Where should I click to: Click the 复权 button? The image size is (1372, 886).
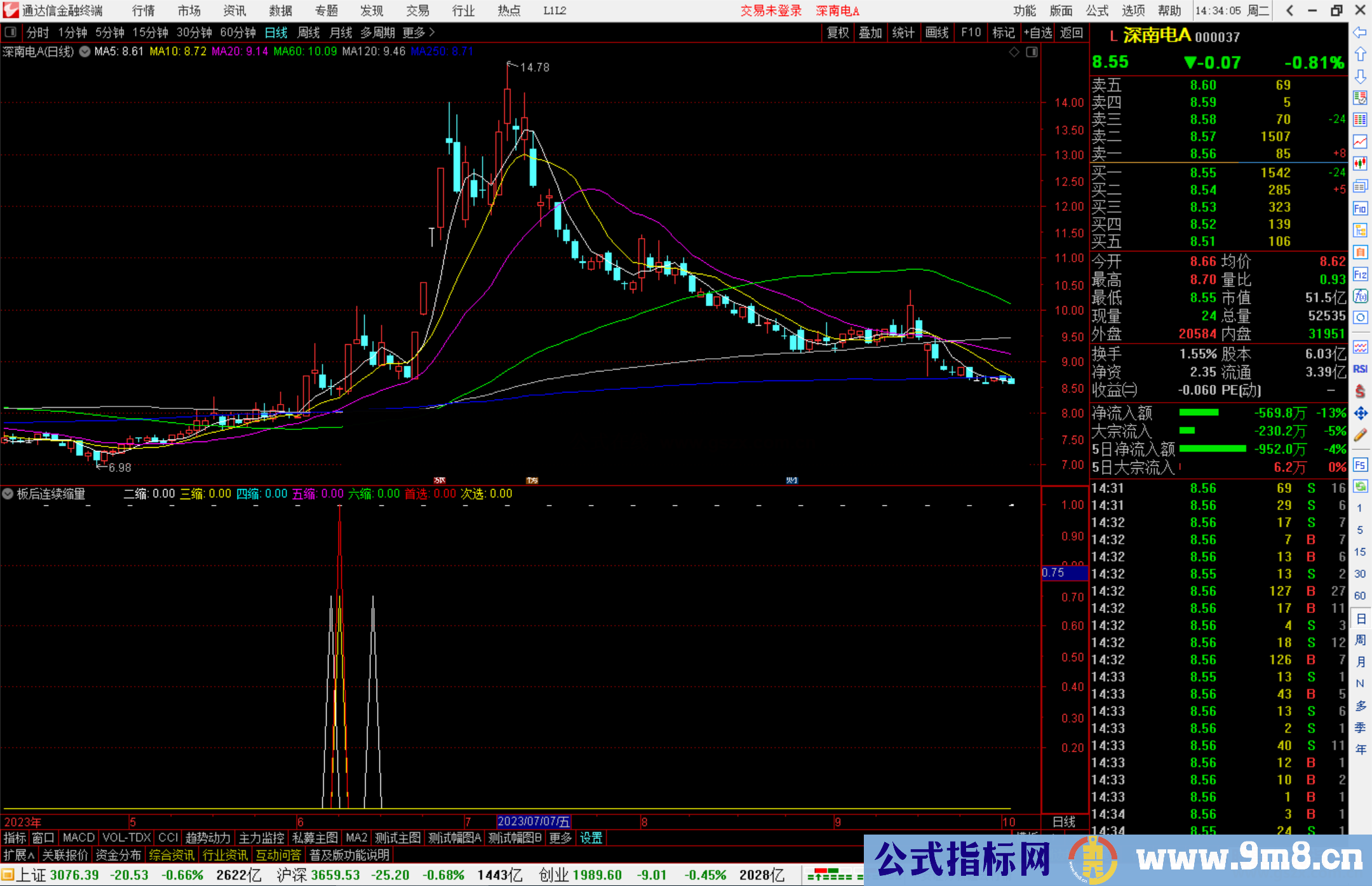tap(838, 32)
